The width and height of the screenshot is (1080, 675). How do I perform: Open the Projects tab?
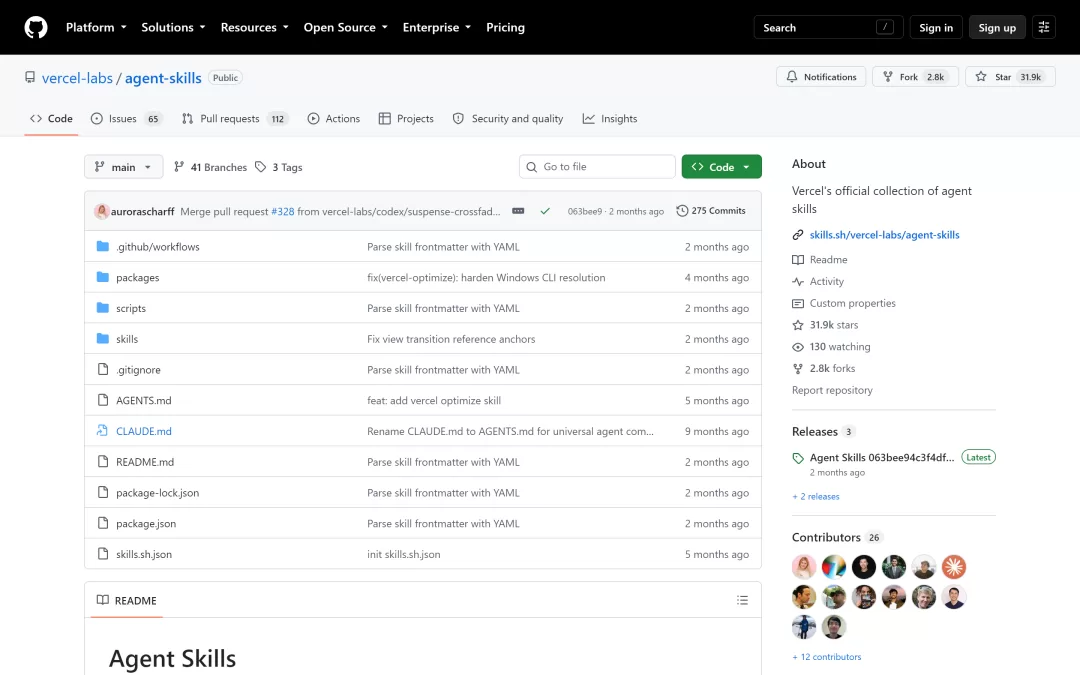click(x=406, y=118)
